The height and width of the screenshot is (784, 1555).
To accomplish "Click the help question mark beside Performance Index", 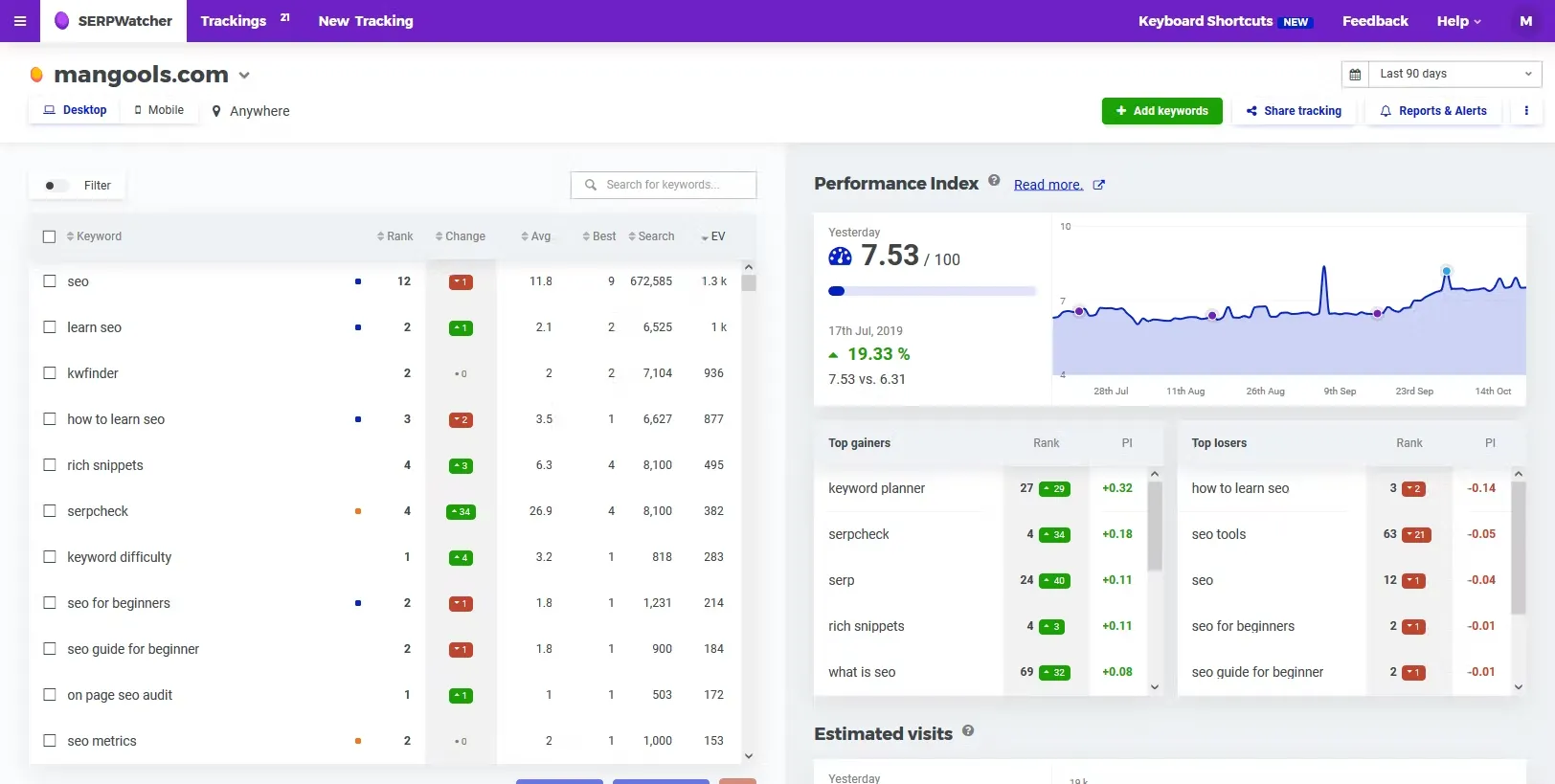I will (994, 180).
